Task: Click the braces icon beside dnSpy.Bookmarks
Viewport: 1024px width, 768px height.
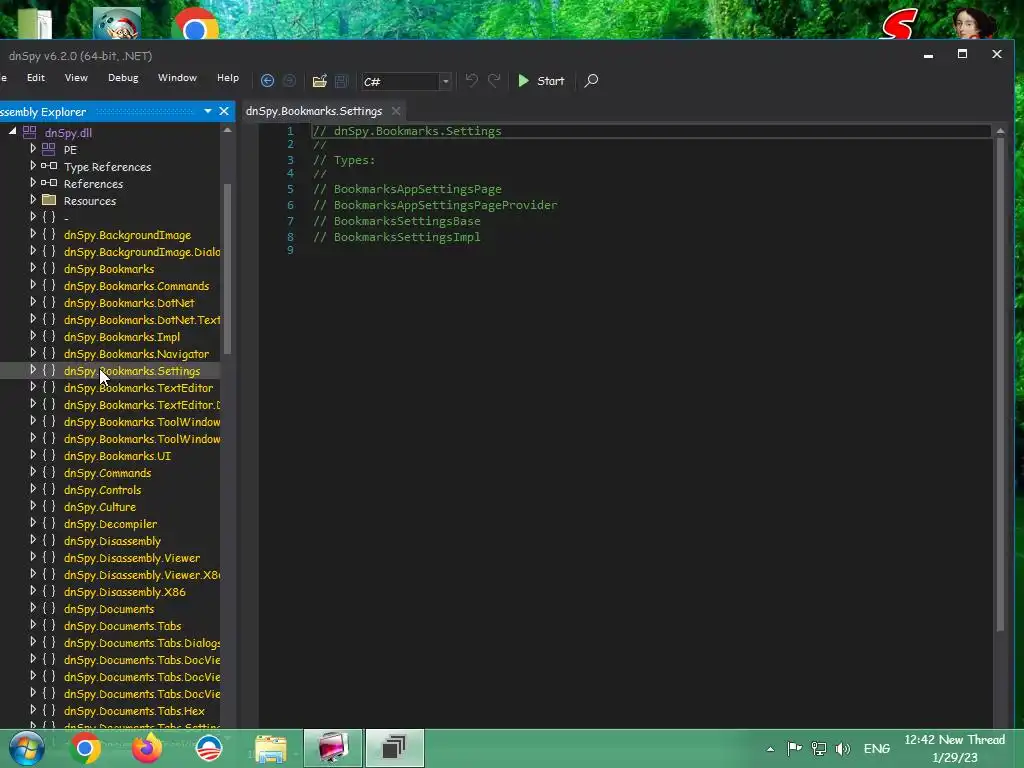Action: pos(49,268)
